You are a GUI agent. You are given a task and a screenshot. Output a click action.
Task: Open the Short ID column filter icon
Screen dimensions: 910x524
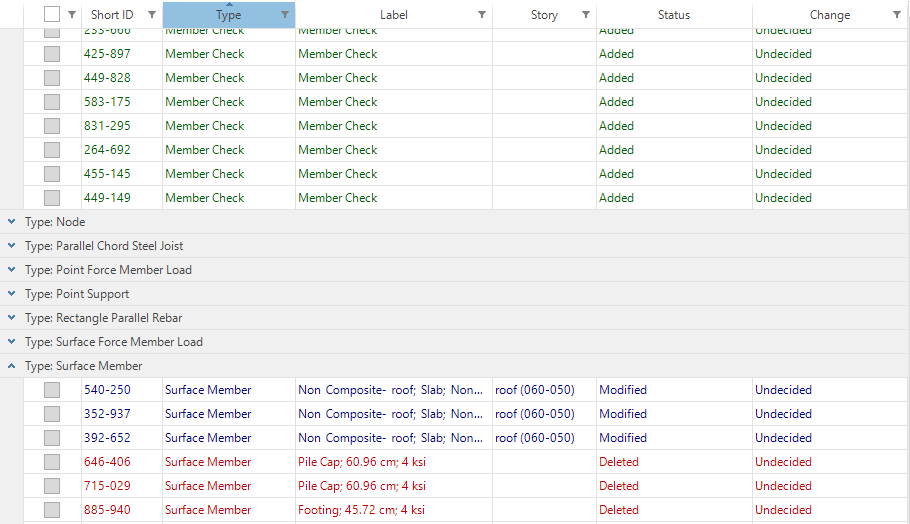152,15
